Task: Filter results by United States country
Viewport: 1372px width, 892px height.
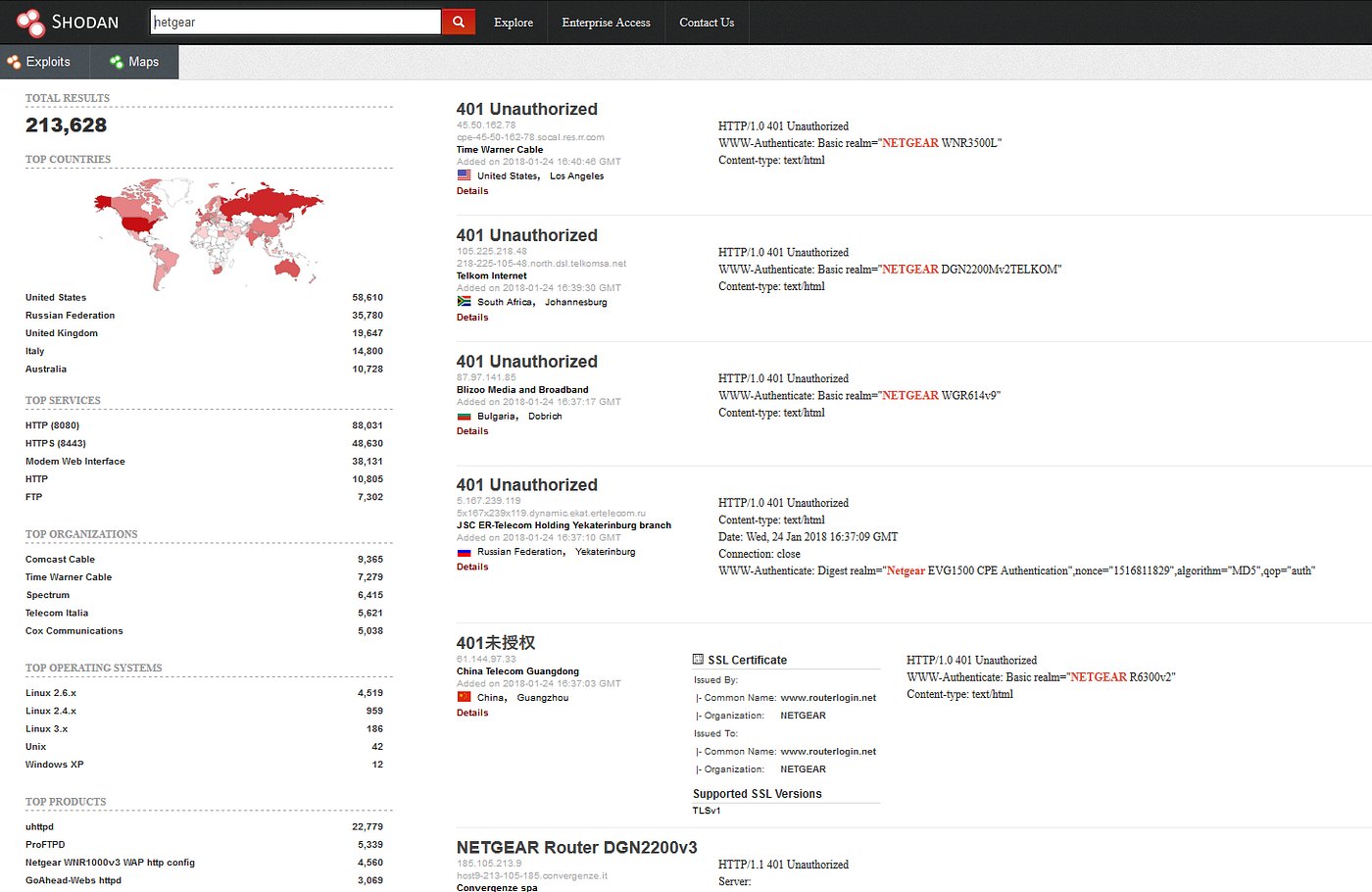Action: [56, 298]
